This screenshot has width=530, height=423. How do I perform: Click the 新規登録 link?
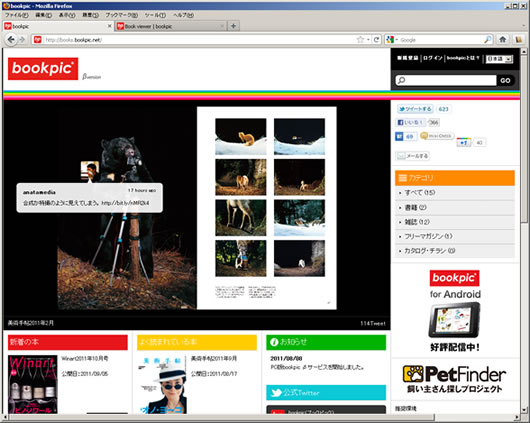coord(408,58)
